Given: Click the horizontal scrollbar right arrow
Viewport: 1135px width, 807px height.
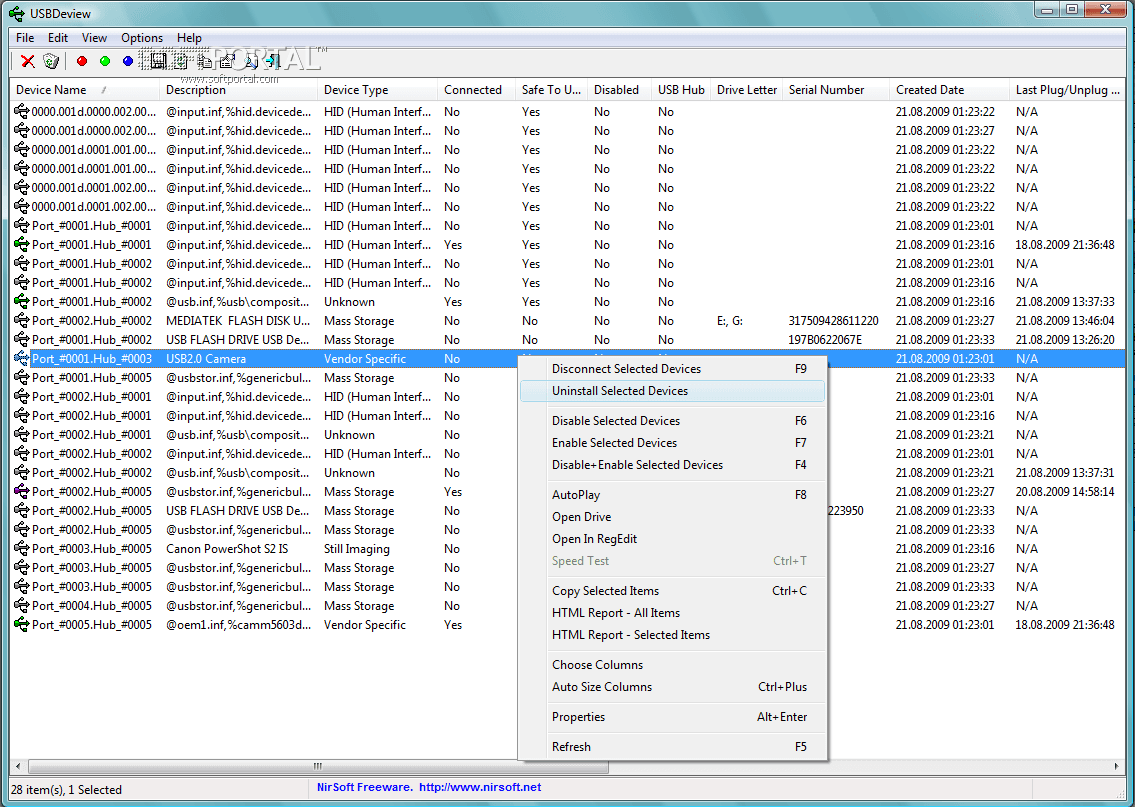Looking at the screenshot, I should [1117, 766].
